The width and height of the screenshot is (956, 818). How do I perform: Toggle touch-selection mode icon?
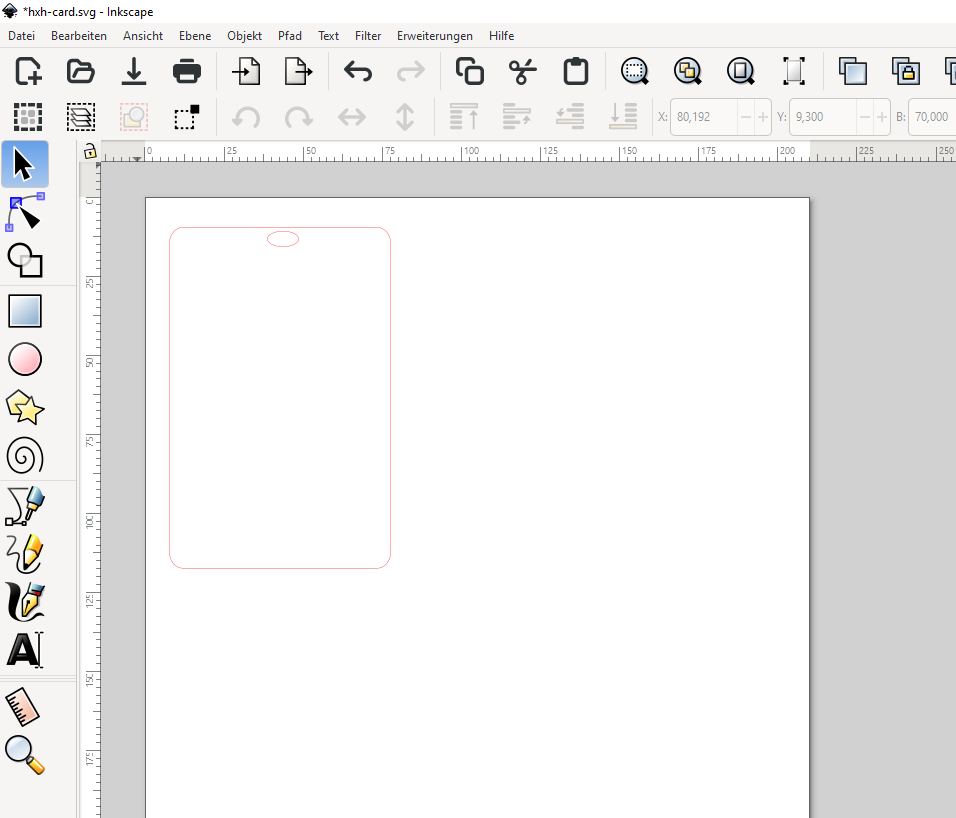[x=186, y=117]
